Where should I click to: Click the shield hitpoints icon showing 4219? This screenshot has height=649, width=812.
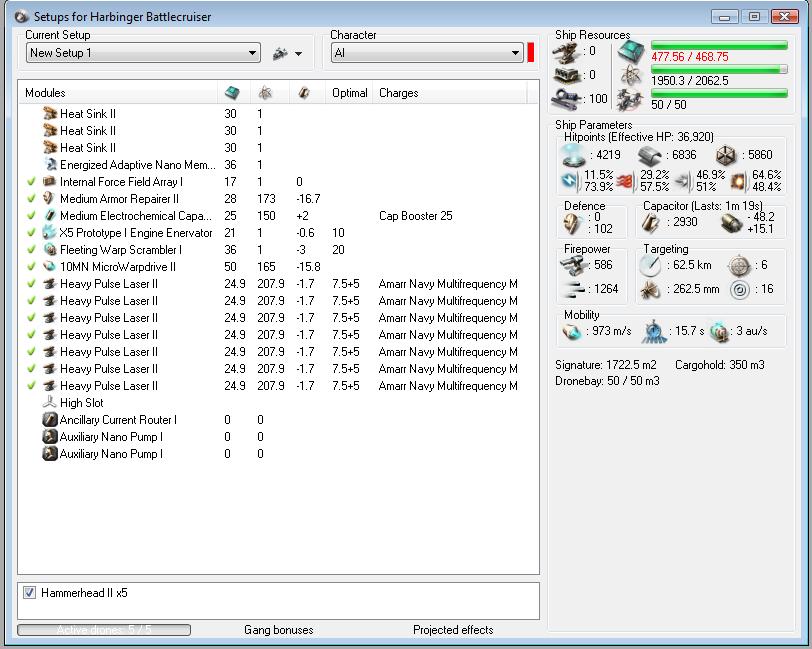(x=573, y=155)
